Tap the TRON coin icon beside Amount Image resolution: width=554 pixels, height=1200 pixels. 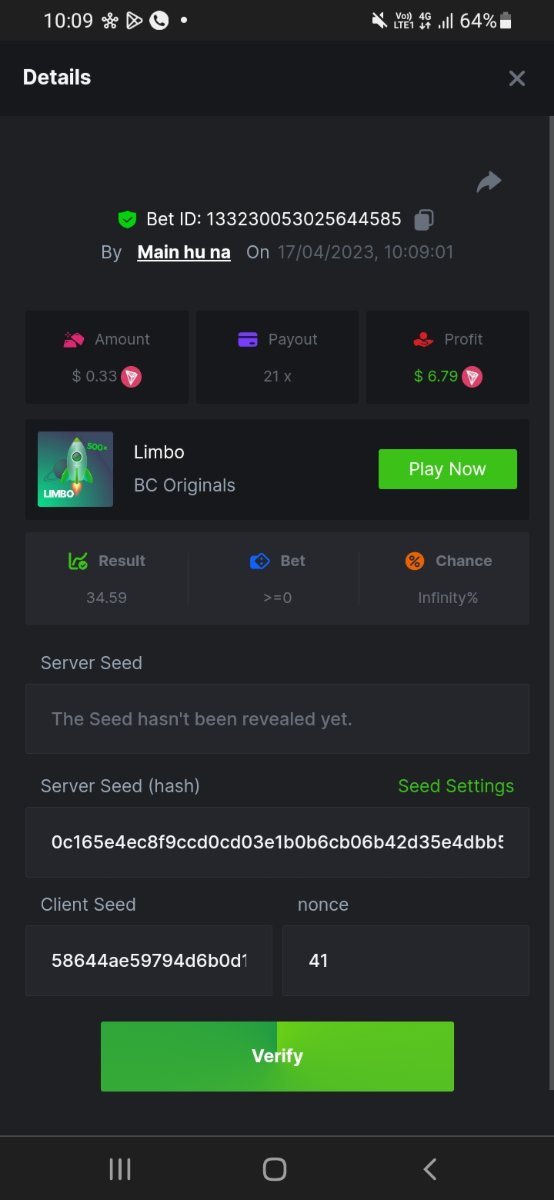coord(132,377)
